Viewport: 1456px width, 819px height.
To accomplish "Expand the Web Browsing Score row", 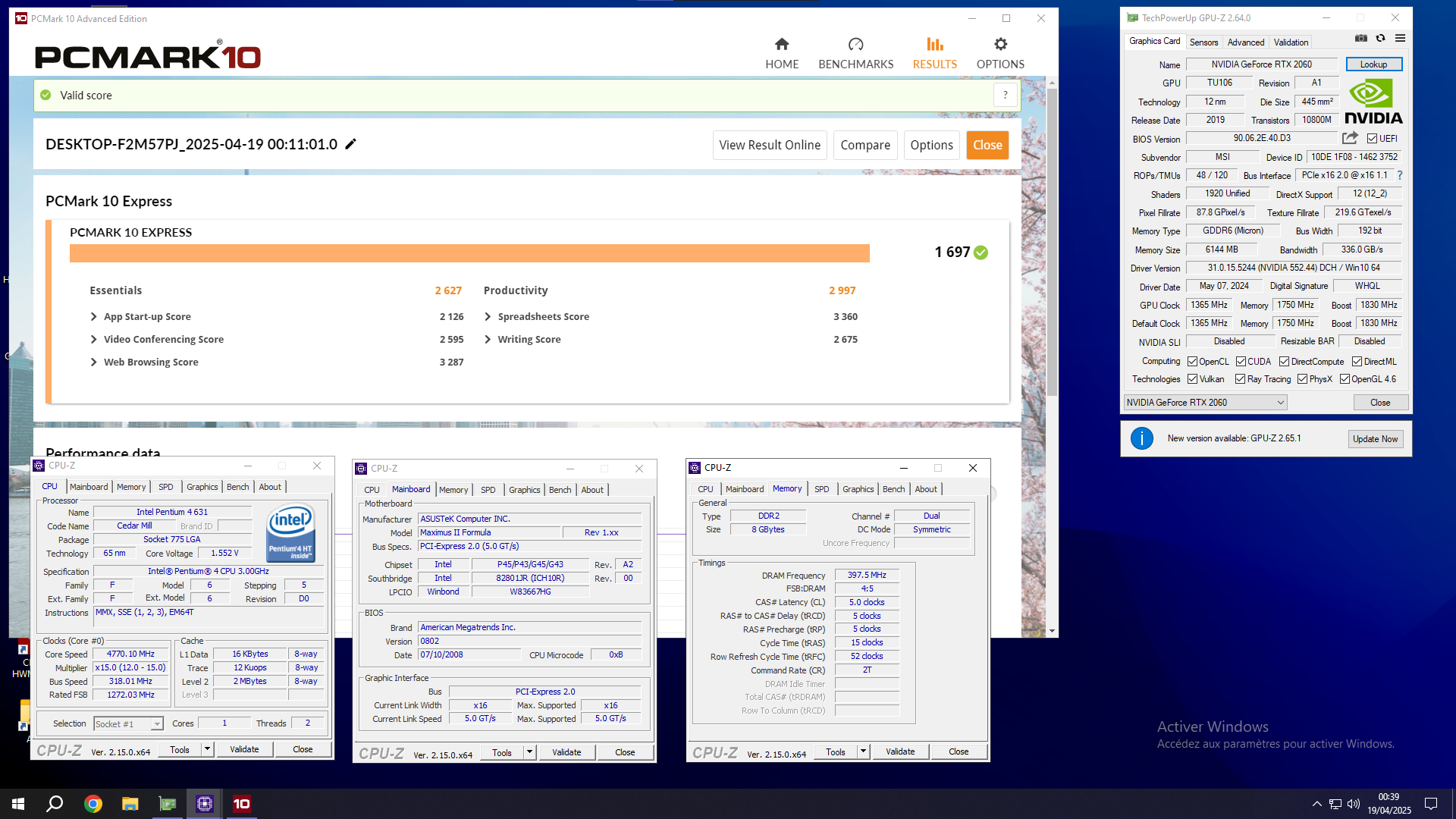I will pyautogui.click(x=94, y=362).
